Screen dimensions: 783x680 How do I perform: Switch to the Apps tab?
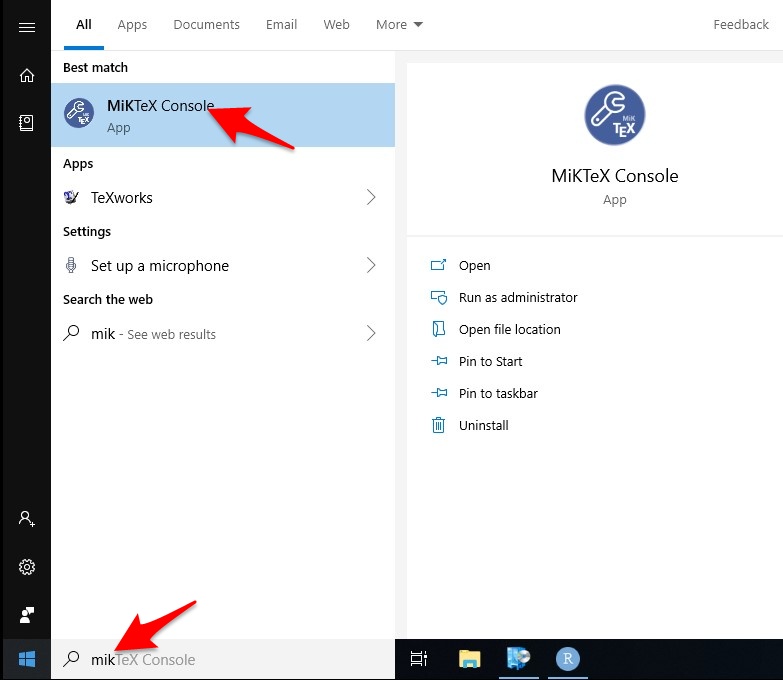pyautogui.click(x=132, y=24)
